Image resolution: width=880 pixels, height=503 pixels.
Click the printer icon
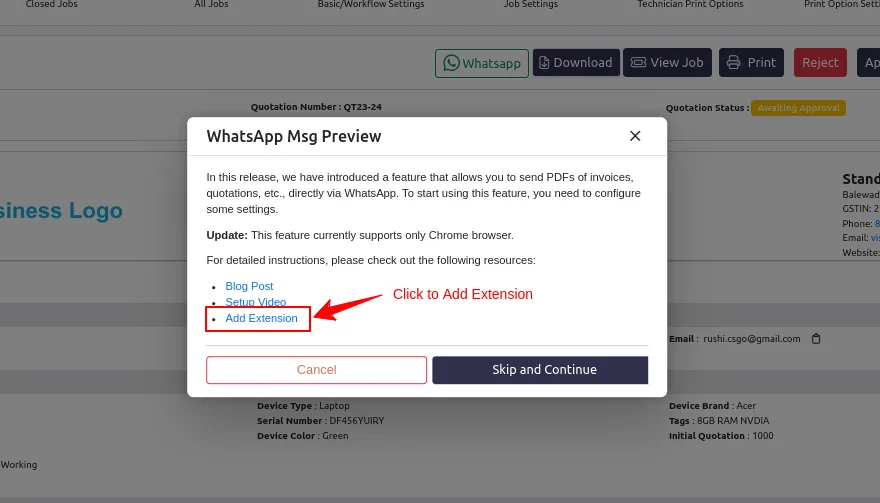click(x=734, y=62)
